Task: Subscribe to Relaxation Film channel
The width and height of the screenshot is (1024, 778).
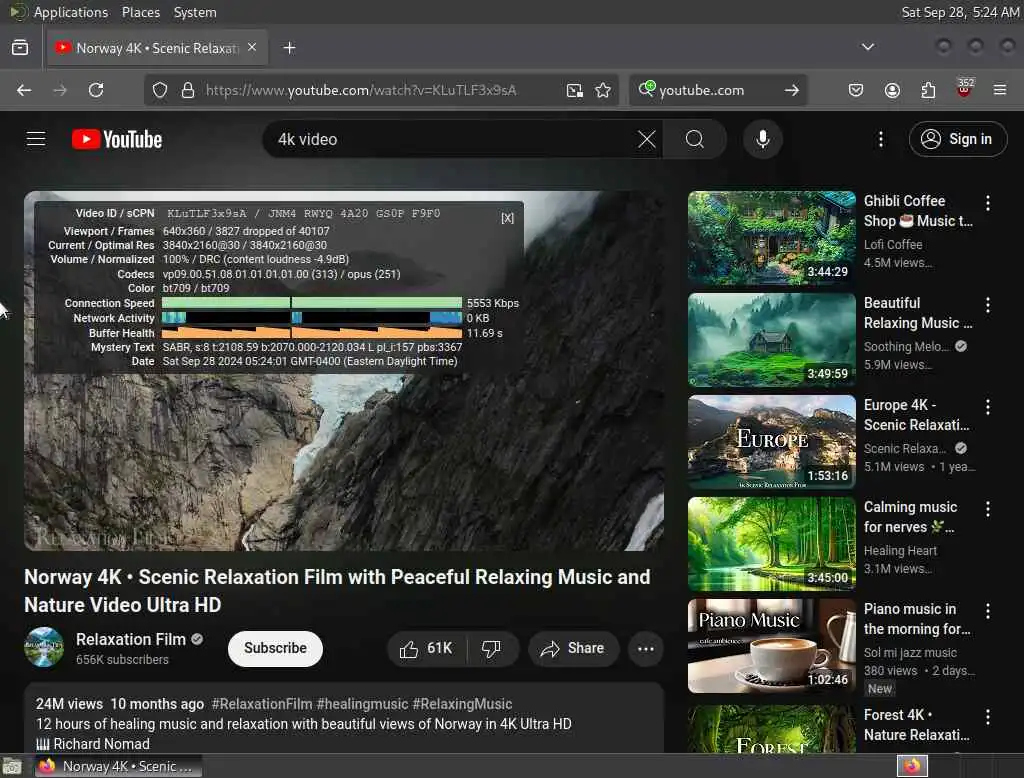Action: point(275,648)
